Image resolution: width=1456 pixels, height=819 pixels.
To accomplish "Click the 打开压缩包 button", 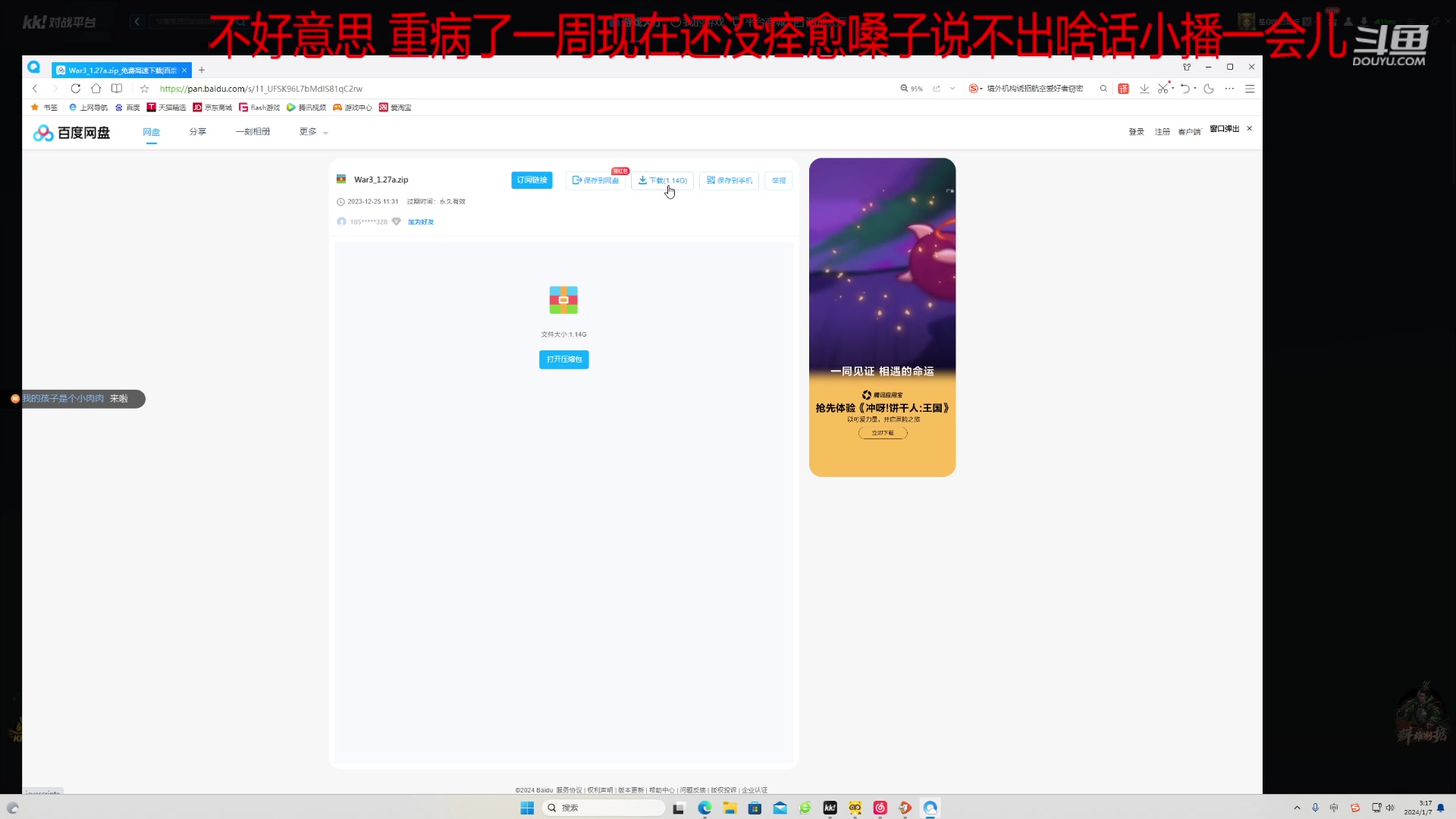I will point(563,359).
